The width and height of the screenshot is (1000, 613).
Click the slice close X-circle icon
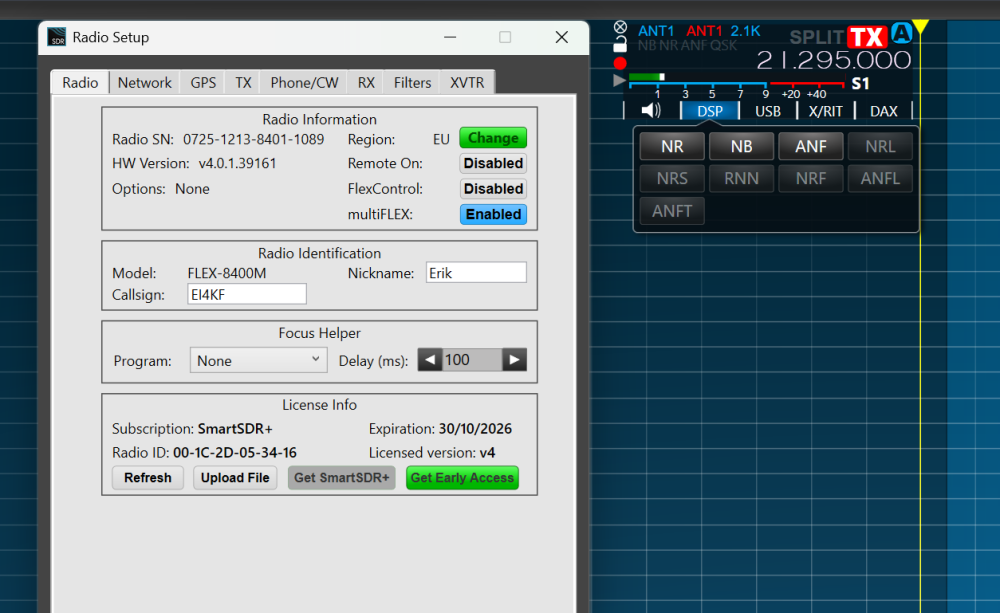point(620,27)
